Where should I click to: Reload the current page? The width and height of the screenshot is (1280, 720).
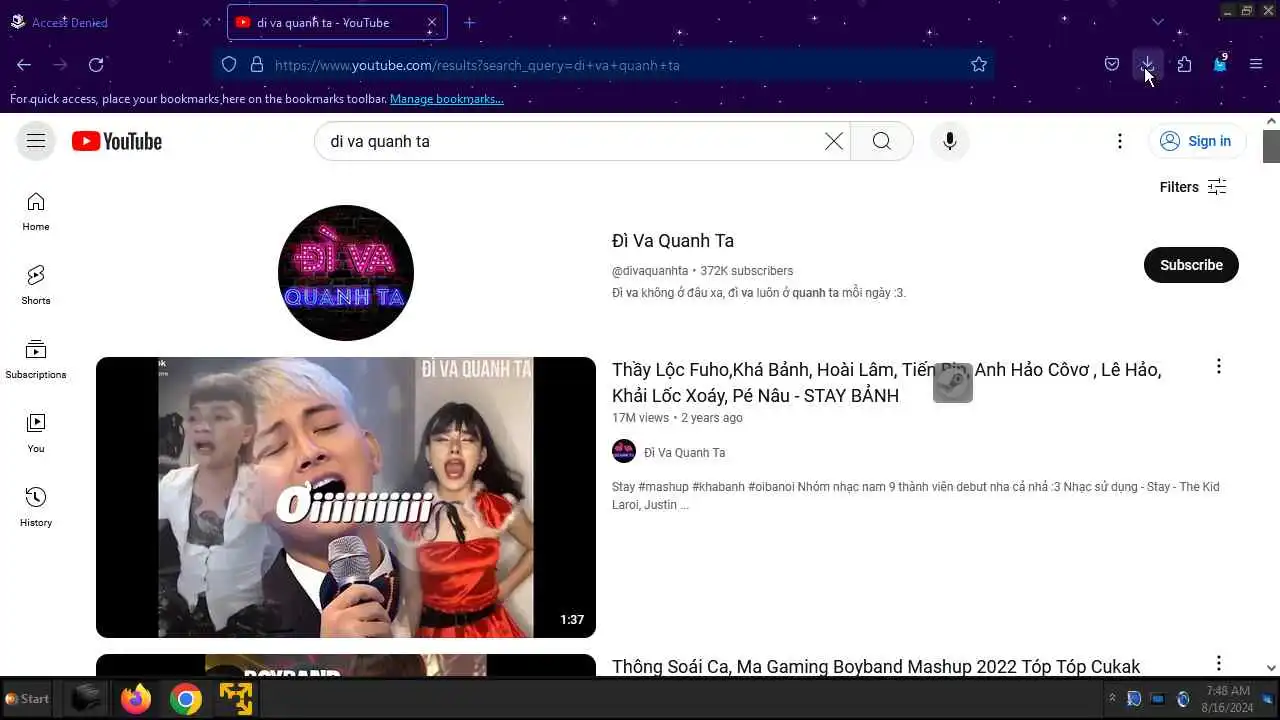click(x=96, y=65)
